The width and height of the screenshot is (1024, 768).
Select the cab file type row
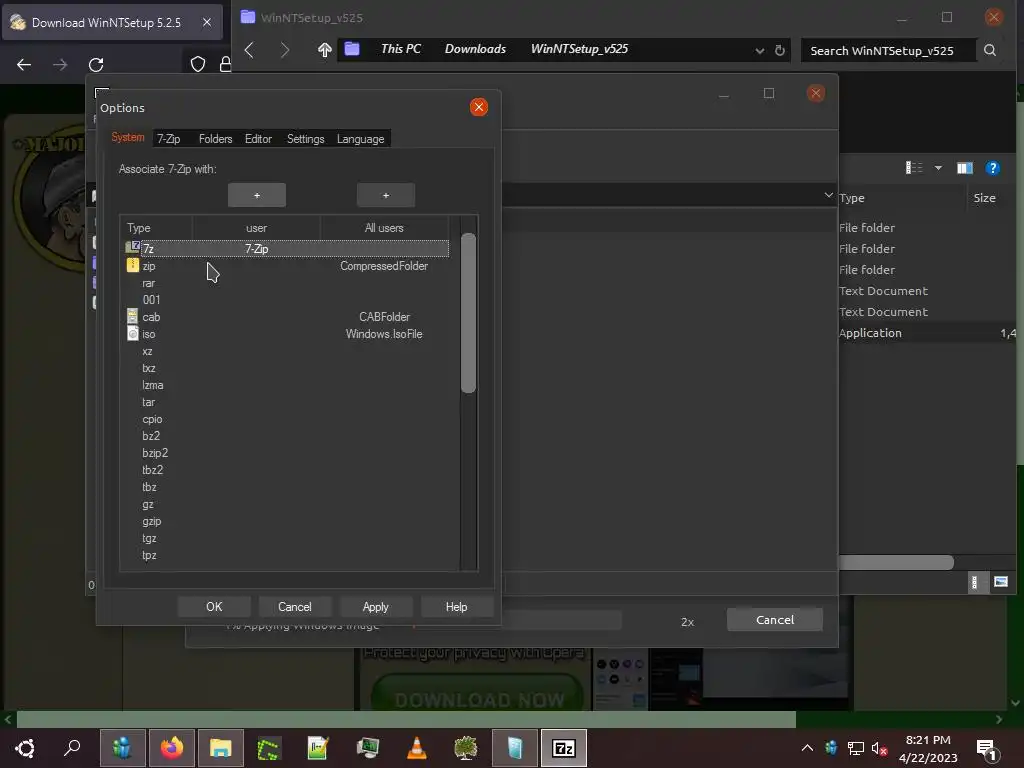286,317
